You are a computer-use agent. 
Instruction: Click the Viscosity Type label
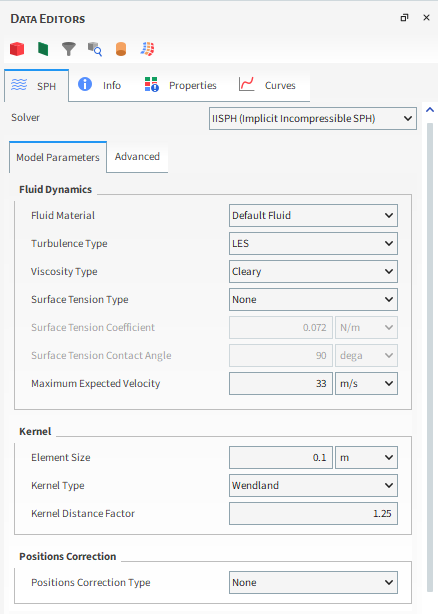coord(64,271)
